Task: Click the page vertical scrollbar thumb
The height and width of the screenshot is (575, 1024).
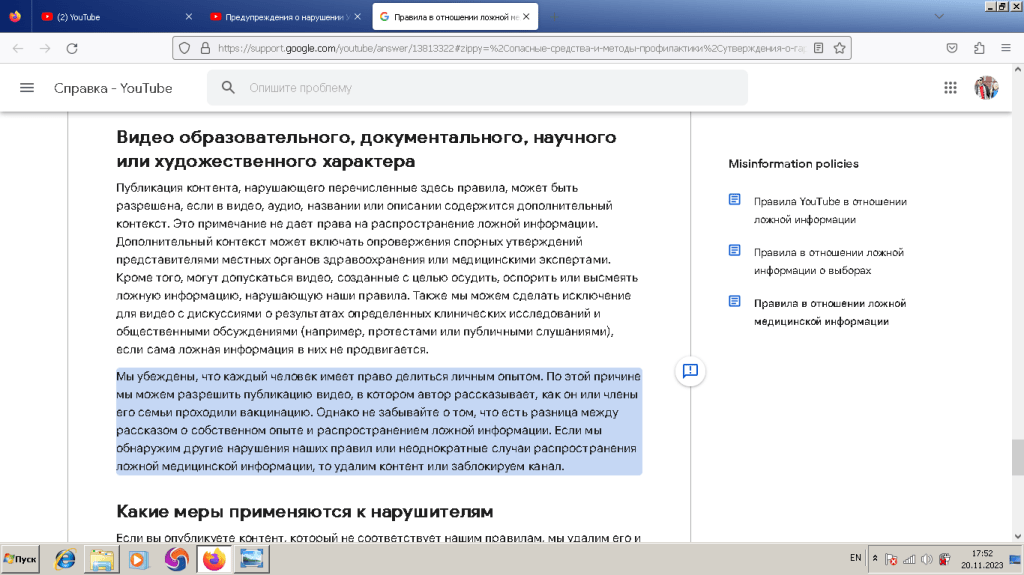Action: tap(1017, 453)
